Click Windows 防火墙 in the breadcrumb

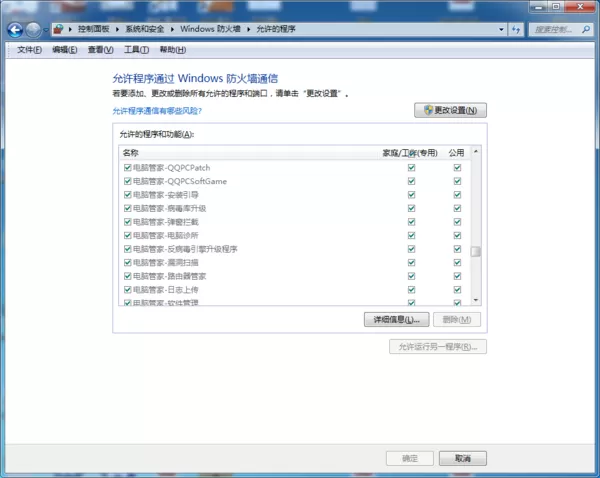tap(210, 29)
